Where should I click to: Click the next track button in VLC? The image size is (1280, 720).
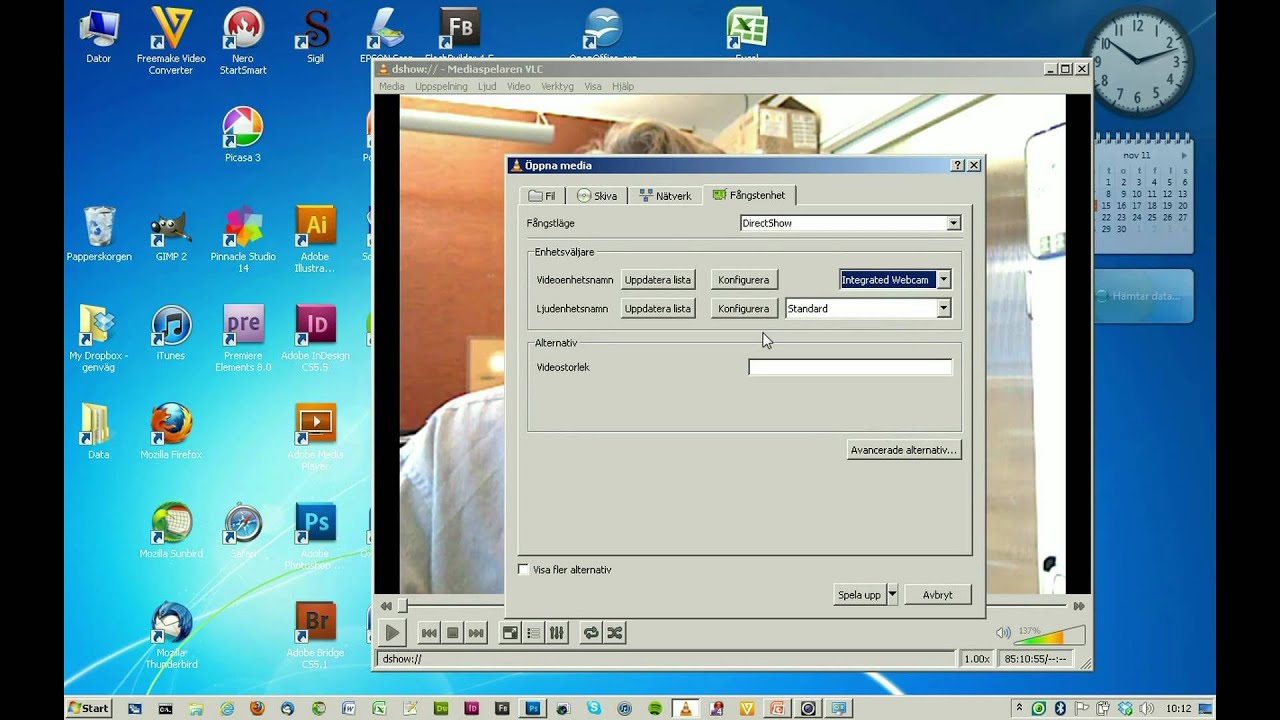pyautogui.click(x=476, y=632)
